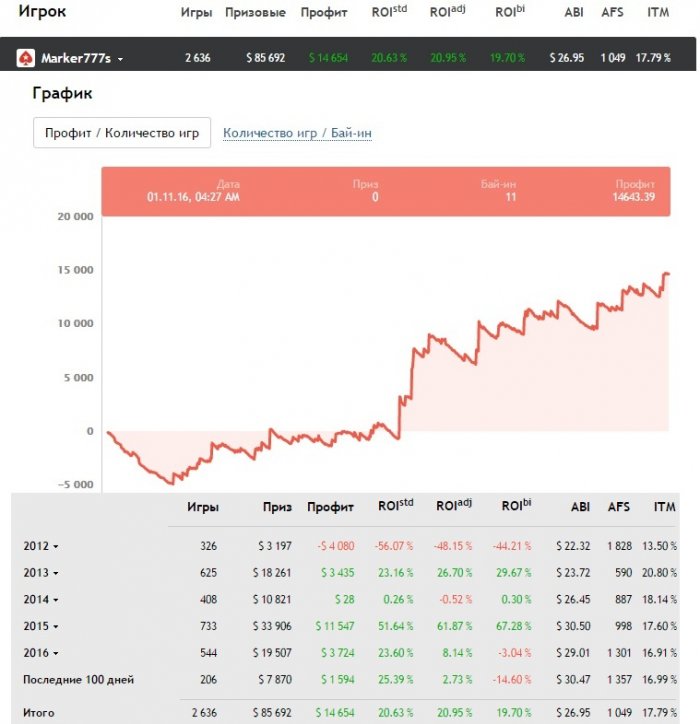Select the "Профит / Количество игр" tab
700x724 pixels.
click(x=122, y=133)
